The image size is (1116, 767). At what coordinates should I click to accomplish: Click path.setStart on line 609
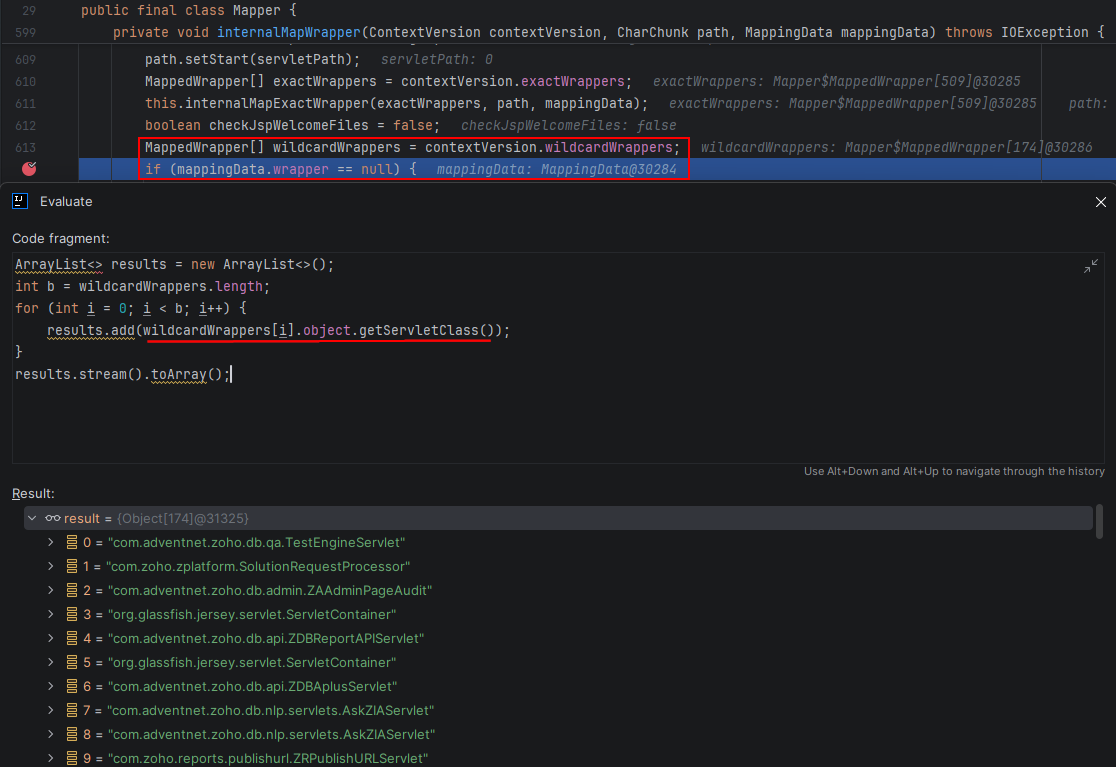196,59
